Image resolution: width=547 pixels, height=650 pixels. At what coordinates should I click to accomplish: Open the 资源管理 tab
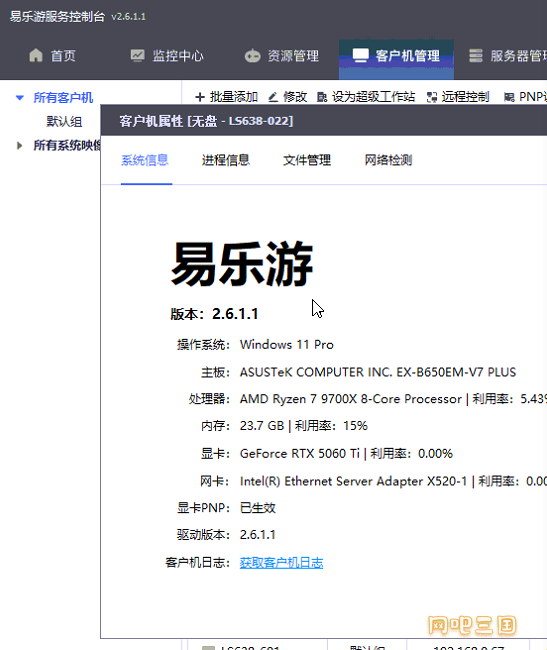point(282,56)
